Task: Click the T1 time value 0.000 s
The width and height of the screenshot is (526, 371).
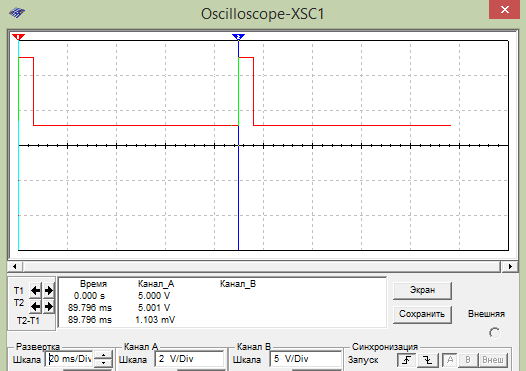Action: click(89, 296)
